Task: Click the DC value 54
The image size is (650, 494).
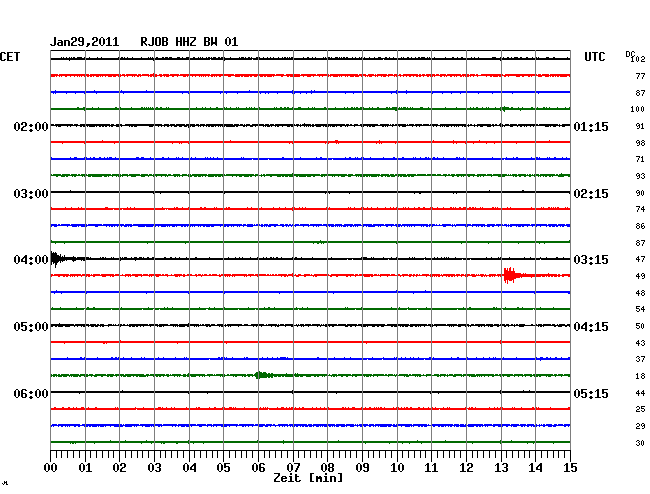Action: (640, 309)
